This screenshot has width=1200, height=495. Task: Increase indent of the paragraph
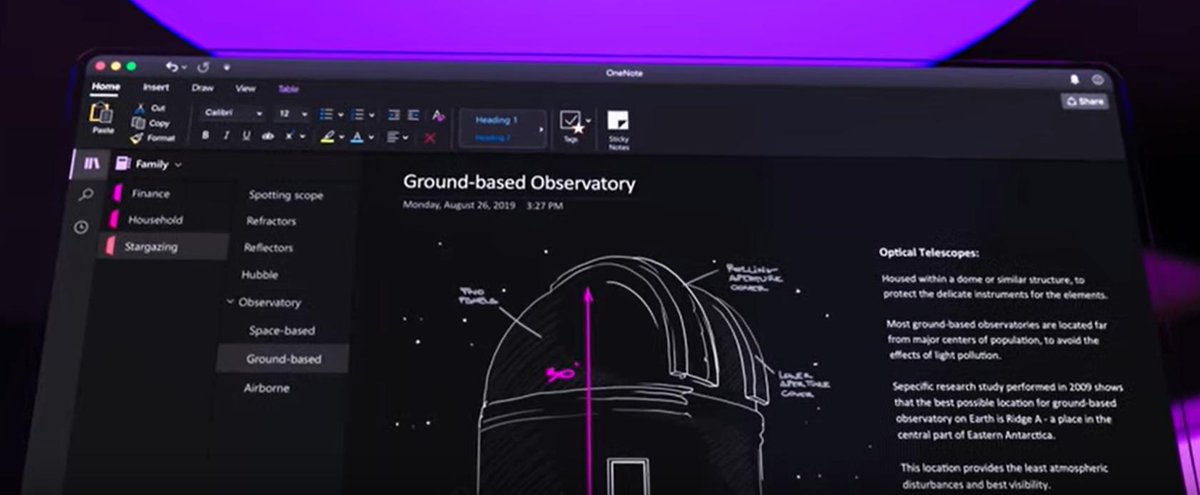pos(414,114)
